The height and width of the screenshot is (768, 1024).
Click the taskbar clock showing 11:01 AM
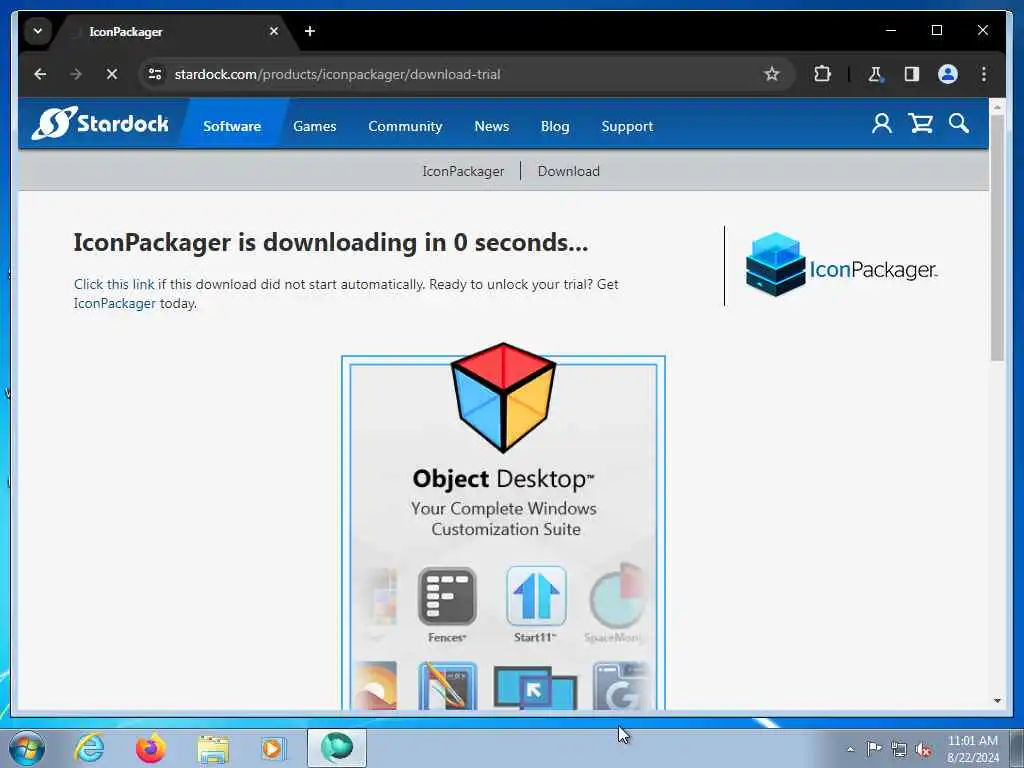click(x=972, y=749)
